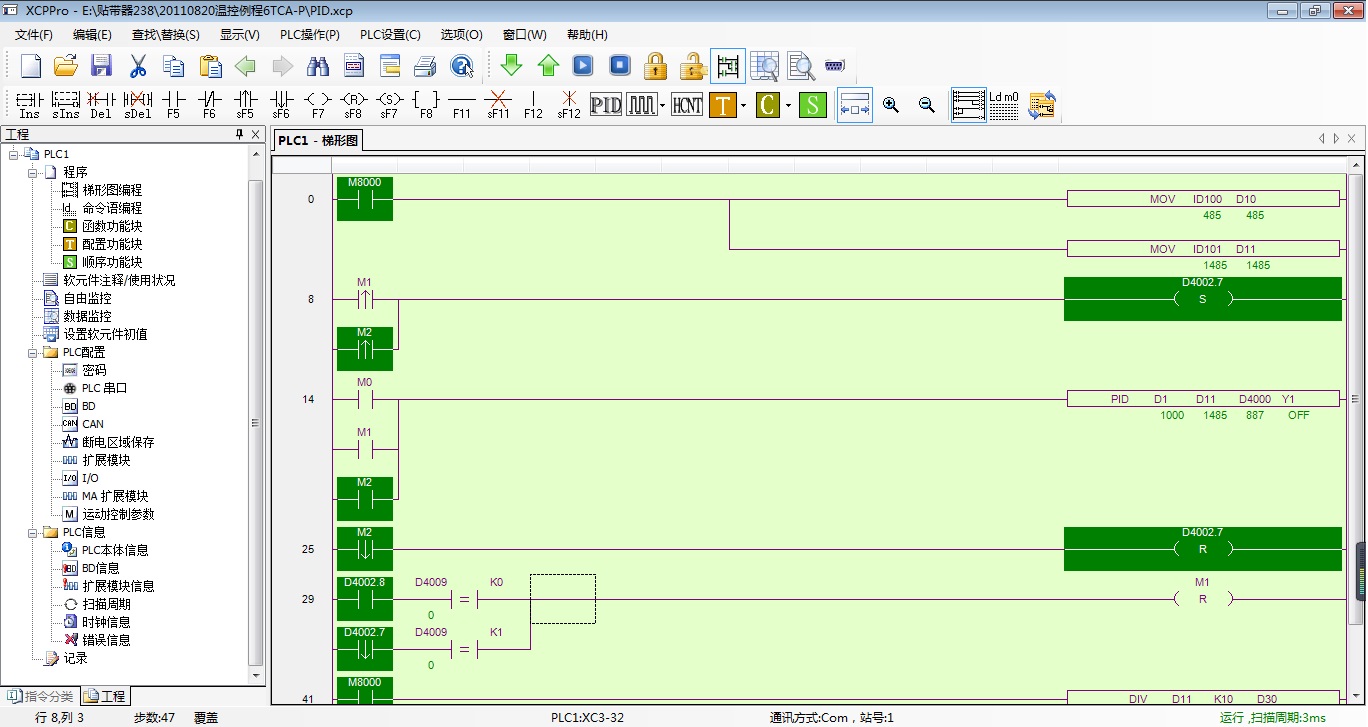The image size is (1368, 727).
Task: Toggle the ladder diagram view button
Action: pos(968,105)
